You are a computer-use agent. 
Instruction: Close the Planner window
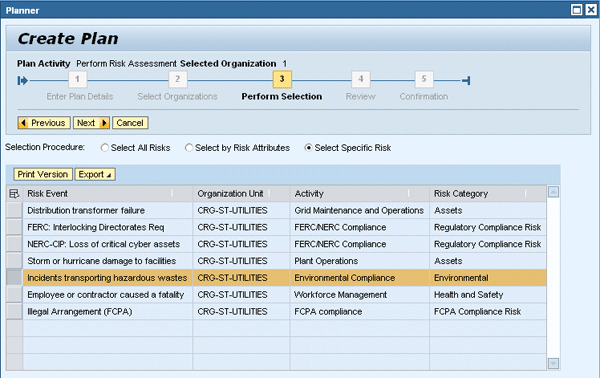591,10
